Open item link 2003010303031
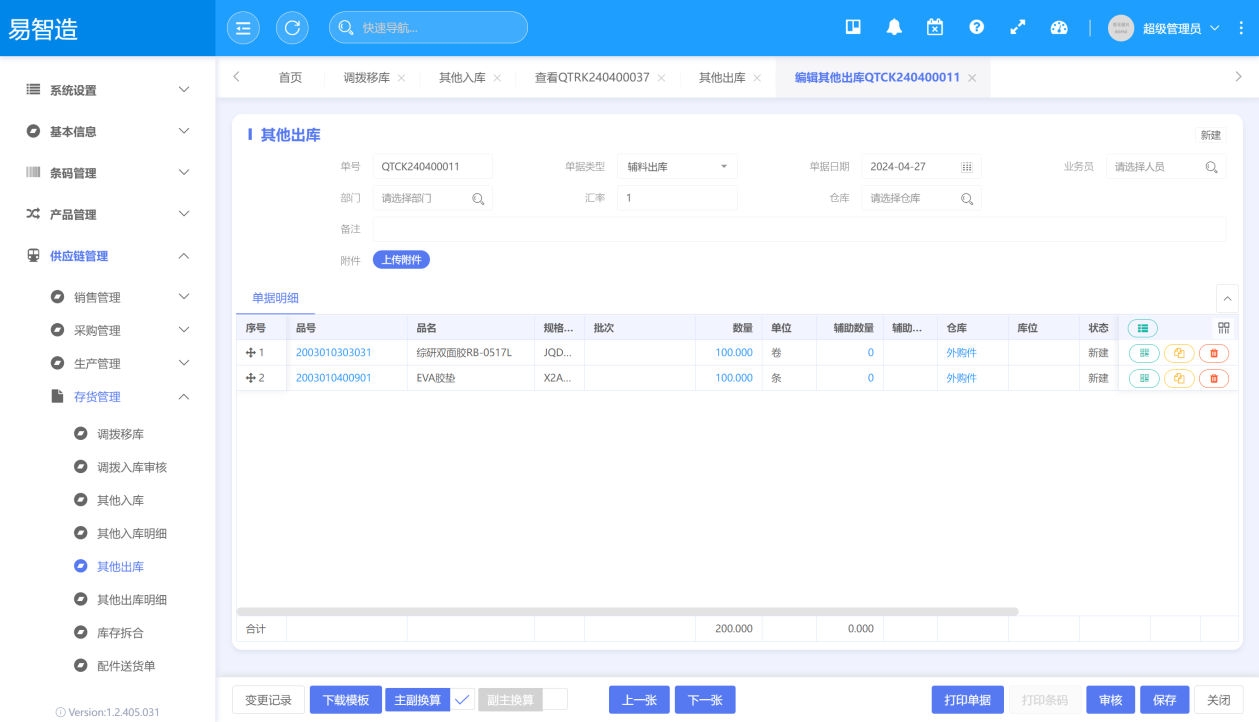Image resolution: width=1259 pixels, height=722 pixels. point(333,353)
